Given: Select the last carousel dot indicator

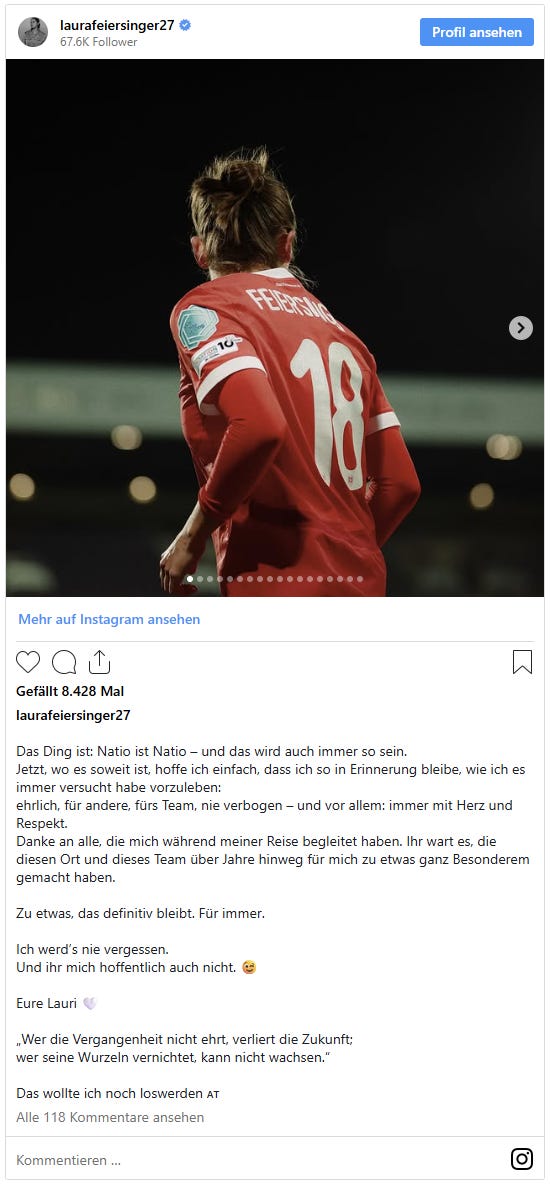Looking at the screenshot, I should (360, 579).
